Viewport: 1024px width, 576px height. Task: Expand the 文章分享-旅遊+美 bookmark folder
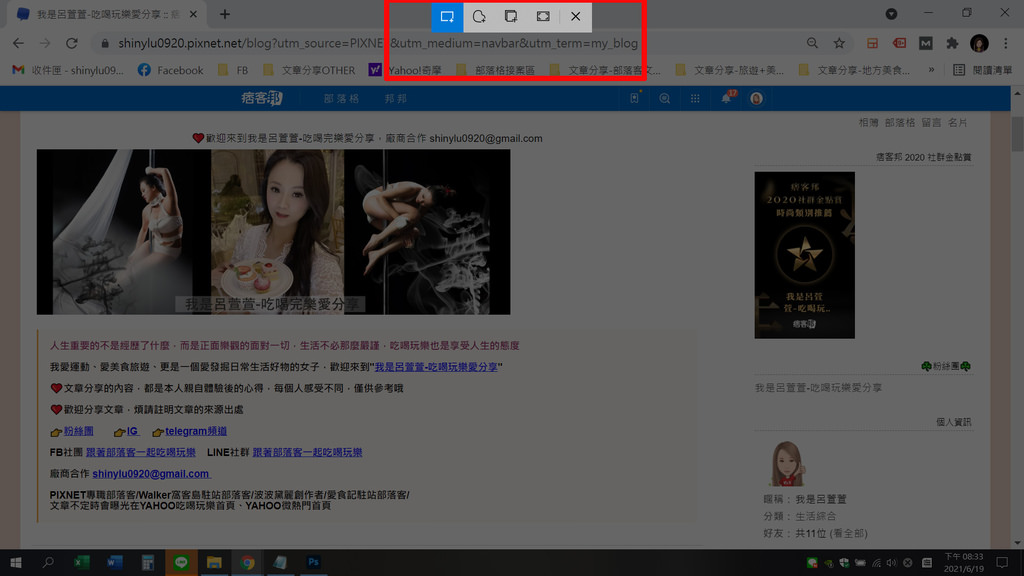coord(729,70)
